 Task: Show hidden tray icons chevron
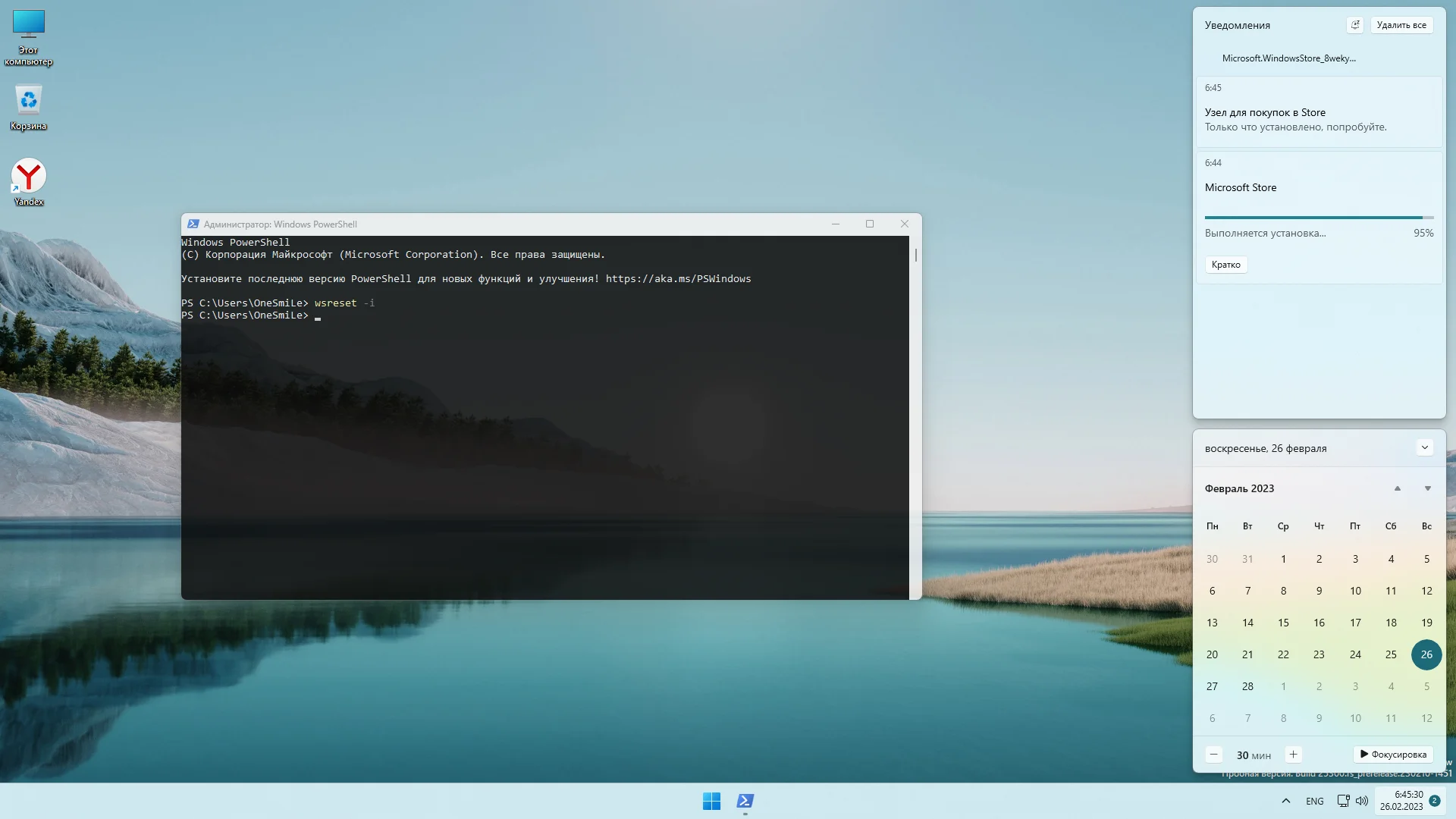click(x=1286, y=801)
